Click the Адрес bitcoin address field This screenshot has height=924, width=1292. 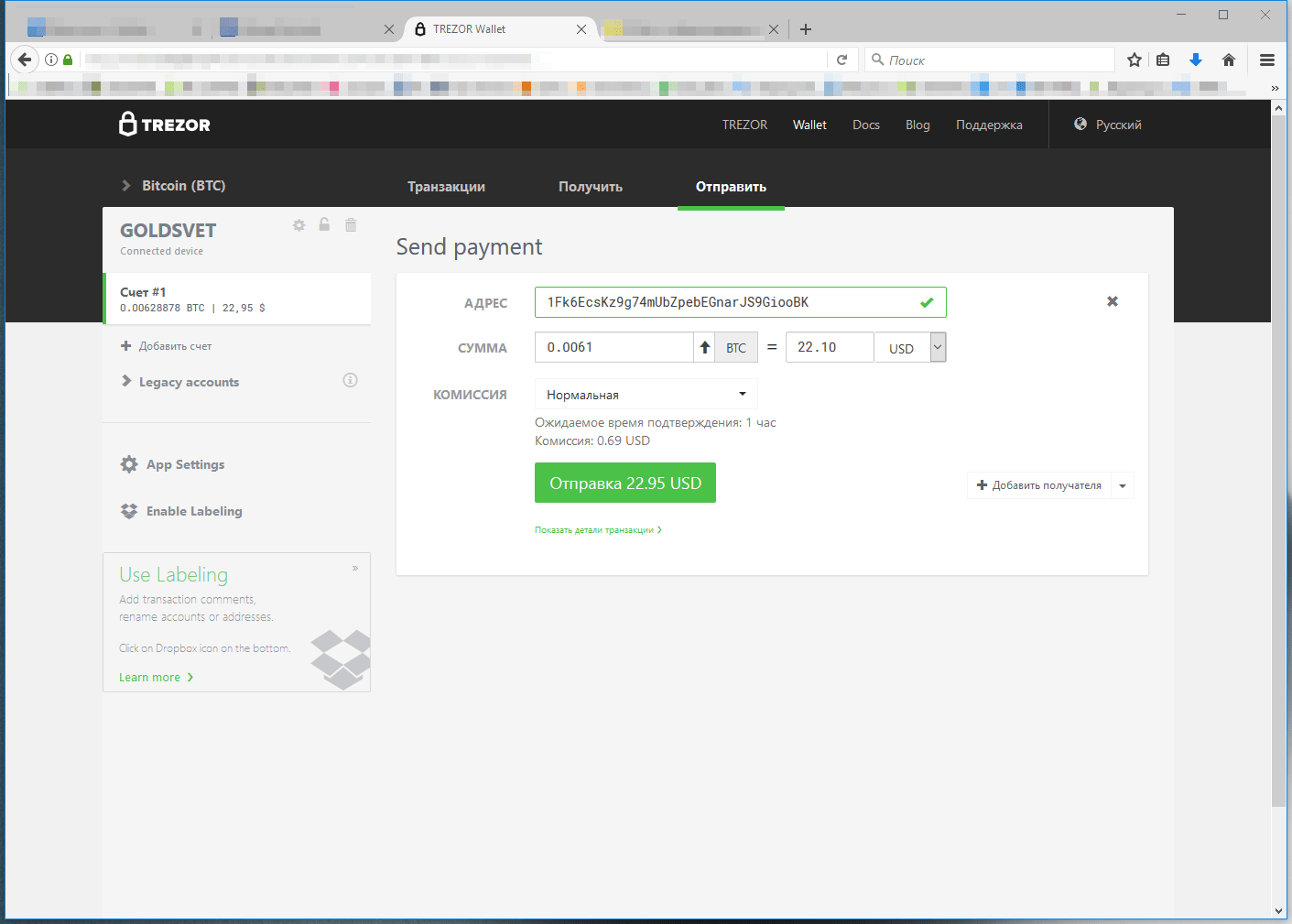click(740, 302)
